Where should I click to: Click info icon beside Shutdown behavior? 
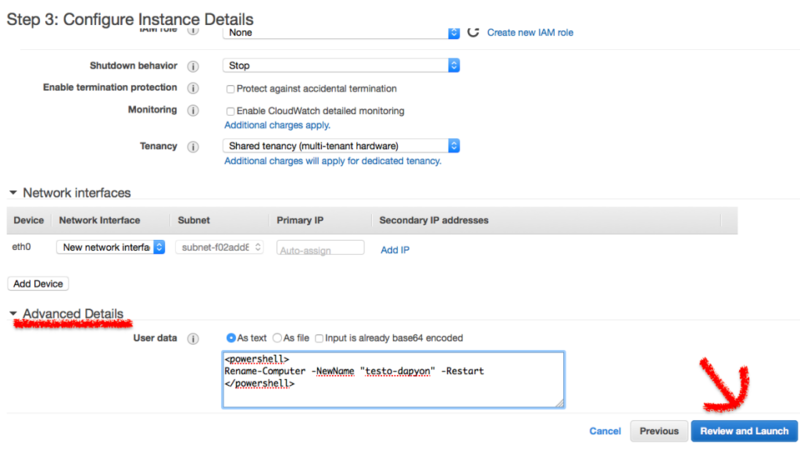[192, 65]
